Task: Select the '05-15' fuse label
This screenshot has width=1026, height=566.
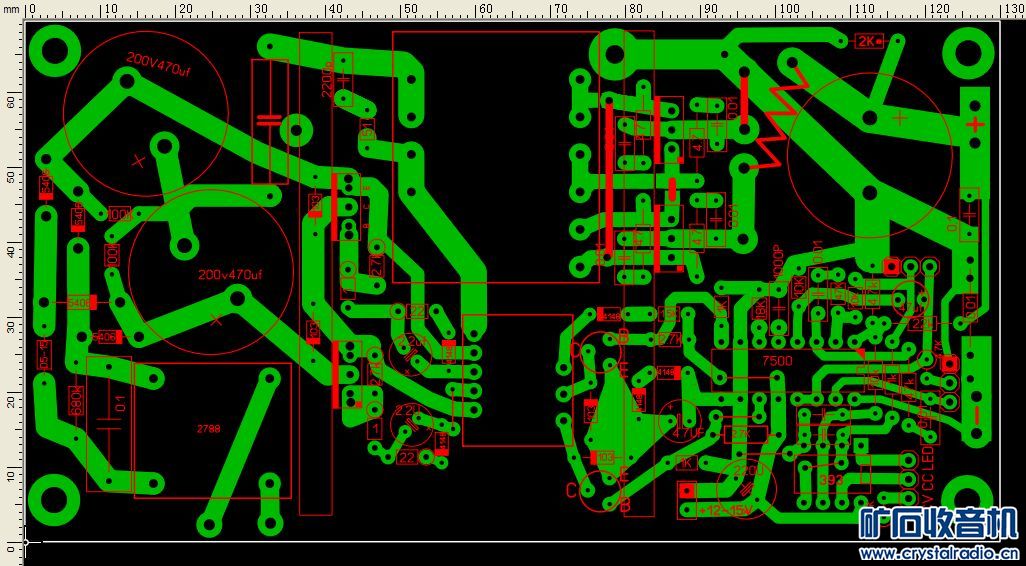Action: click(45, 355)
